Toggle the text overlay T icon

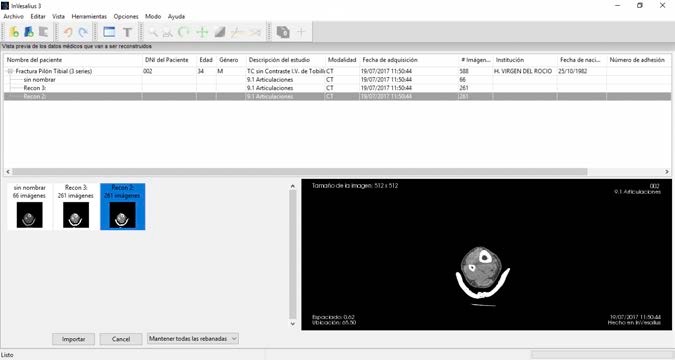pyautogui.click(x=127, y=32)
